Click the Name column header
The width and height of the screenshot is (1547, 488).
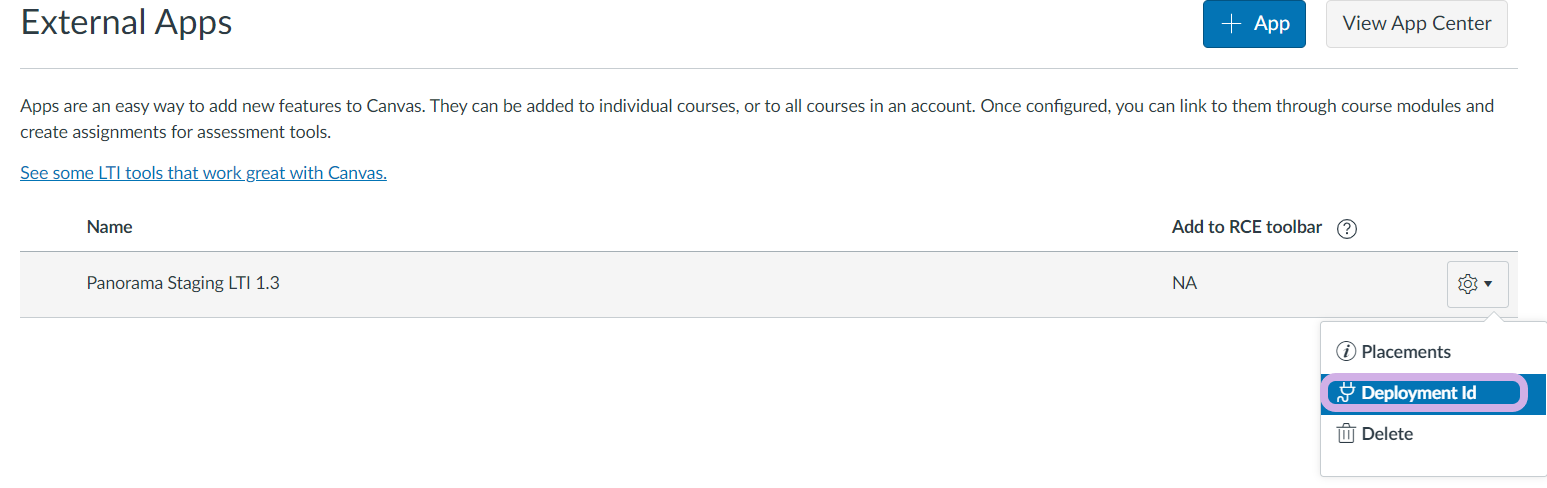pyautogui.click(x=110, y=227)
